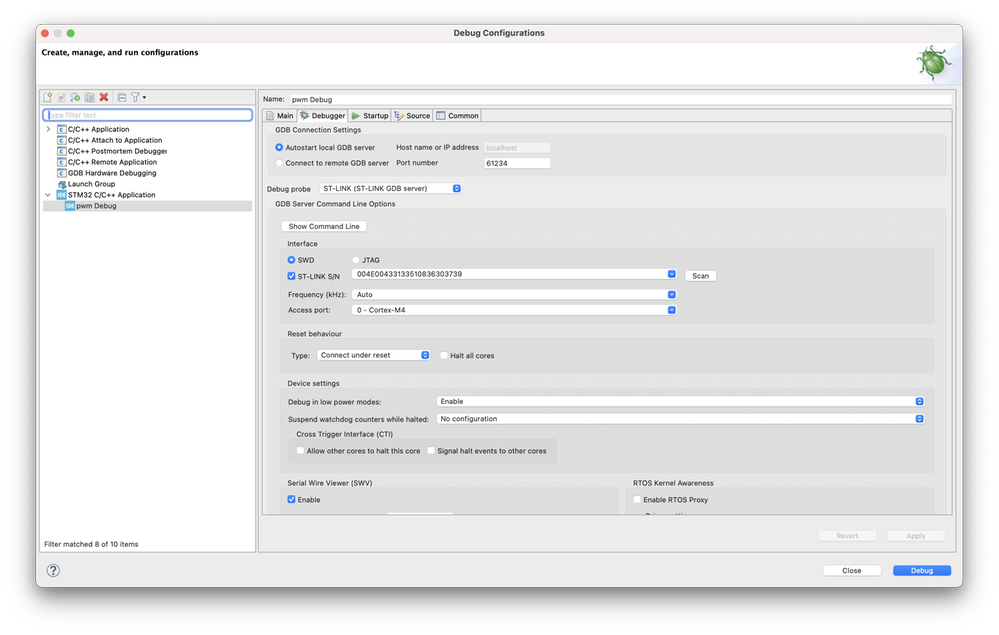Delete the selected launch configuration
This screenshot has width=999, height=635.
point(103,97)
